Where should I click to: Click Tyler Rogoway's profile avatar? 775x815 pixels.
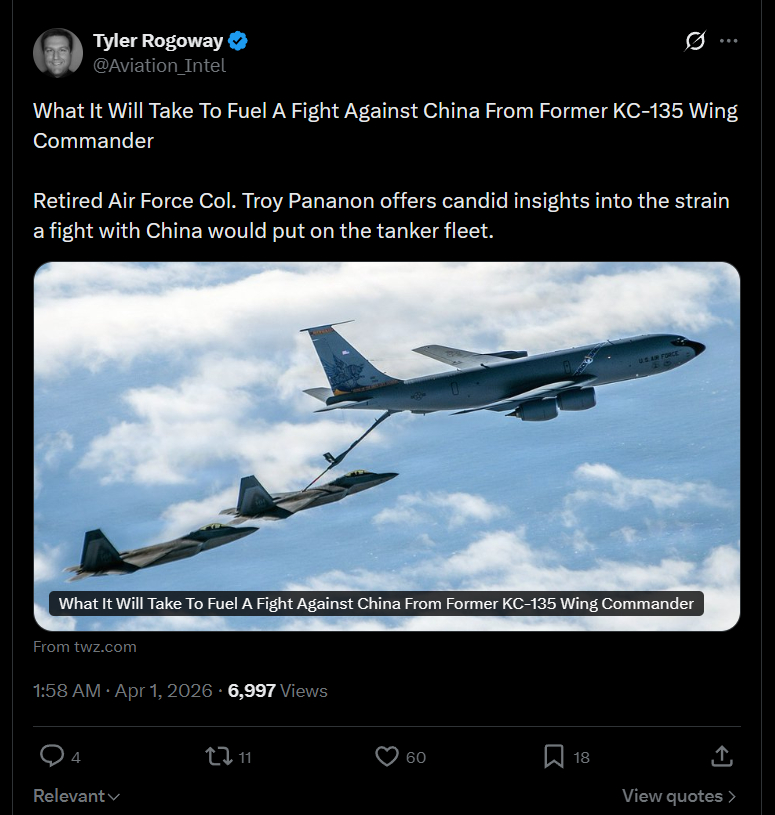point(58,53)
